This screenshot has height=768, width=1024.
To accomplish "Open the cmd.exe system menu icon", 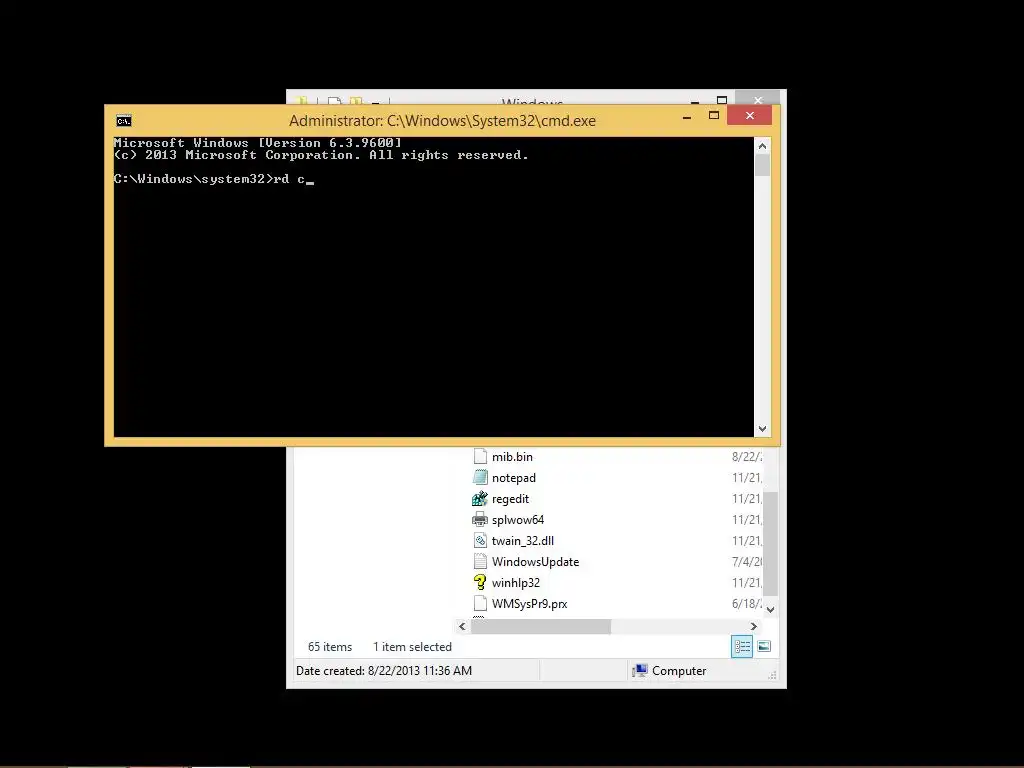I will tap(123, 121).
